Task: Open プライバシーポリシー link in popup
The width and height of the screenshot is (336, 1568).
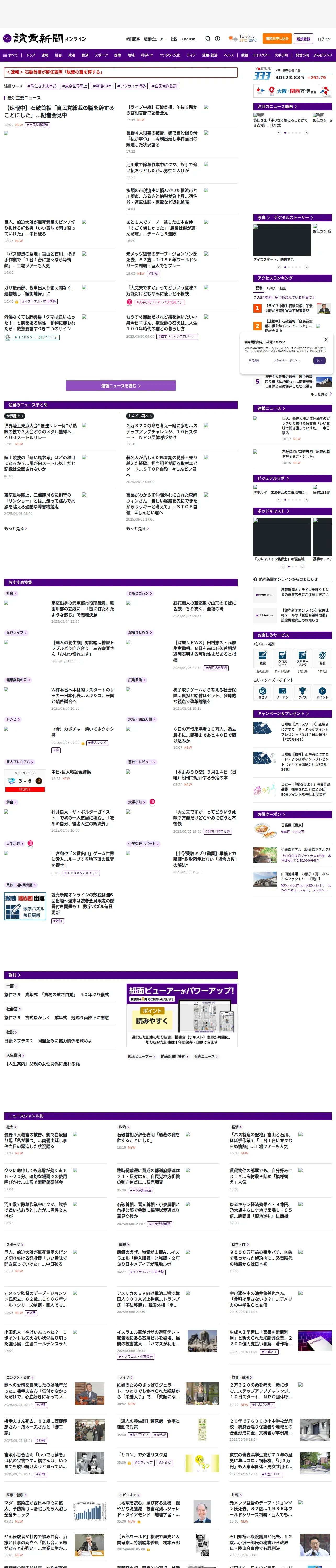Action: pyautogui.click(x=287, y=360)
